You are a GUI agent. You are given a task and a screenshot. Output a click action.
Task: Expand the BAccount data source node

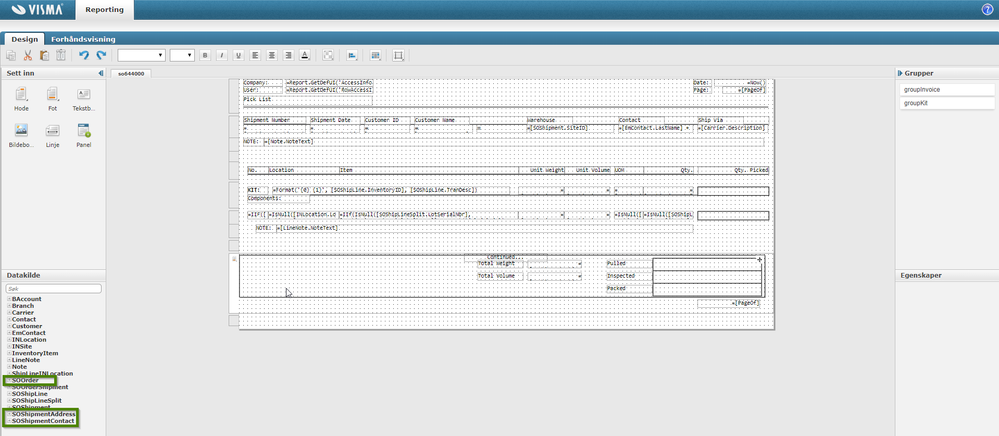tap(9, 299)
